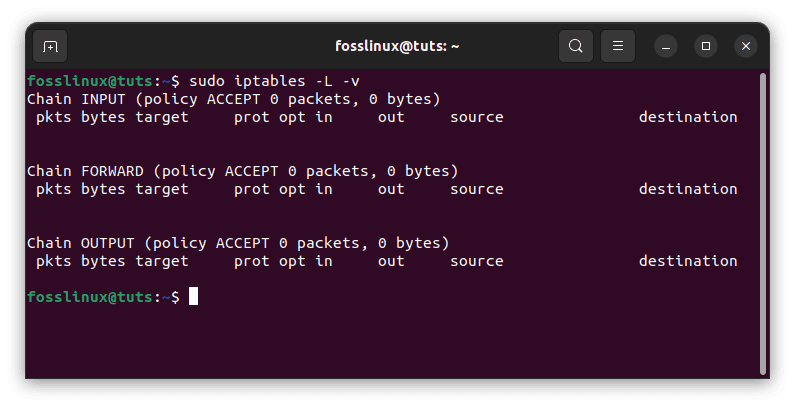Open the hamburger main menu
The height and width of the screenshot is (407, 795).
tap(618, 46)
